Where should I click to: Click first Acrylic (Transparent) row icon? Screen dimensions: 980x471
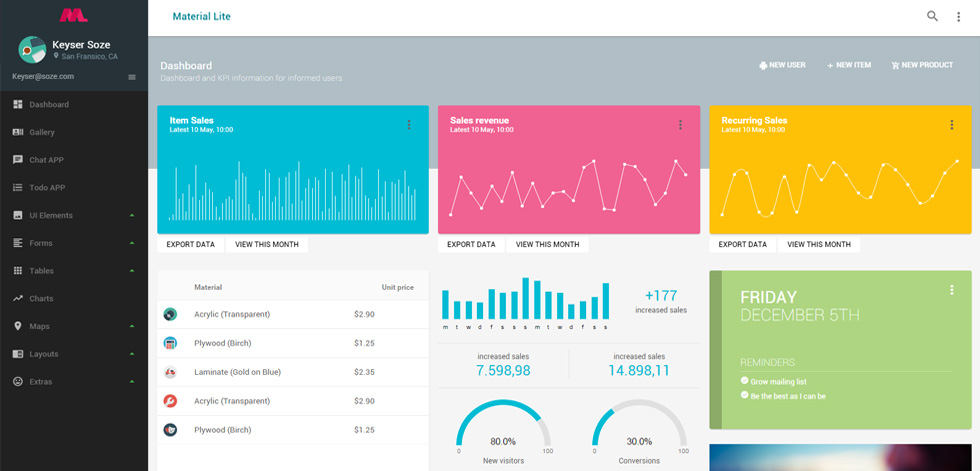point(170,314)
